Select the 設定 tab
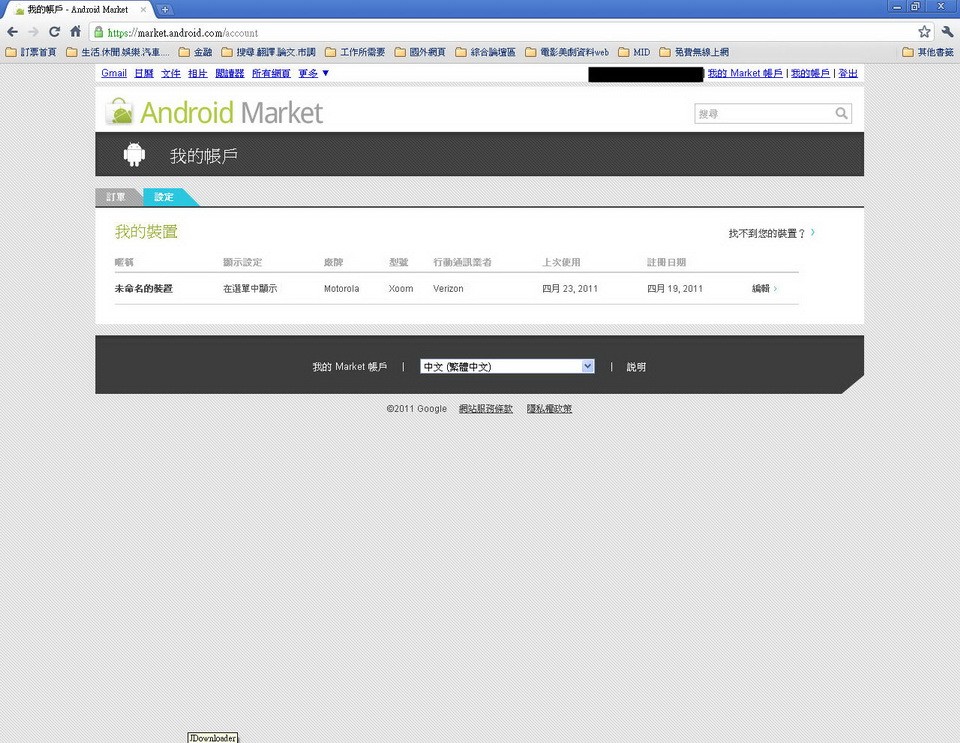Viewport: 960px width, 743px height. coord(164,198)
